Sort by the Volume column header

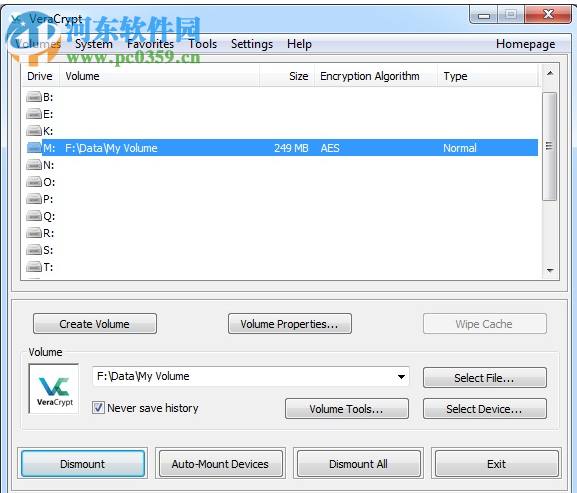coord(159,76)
